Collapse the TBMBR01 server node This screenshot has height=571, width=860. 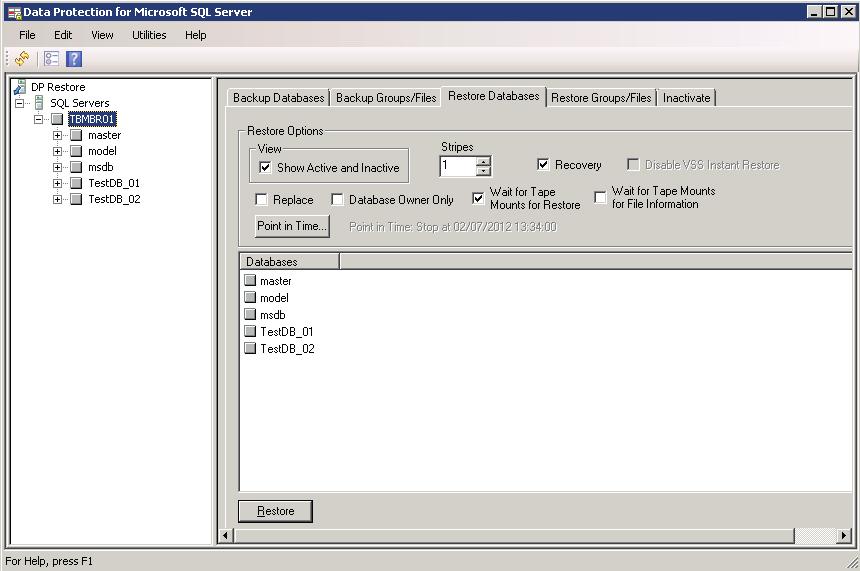click(x=38, y=119)
